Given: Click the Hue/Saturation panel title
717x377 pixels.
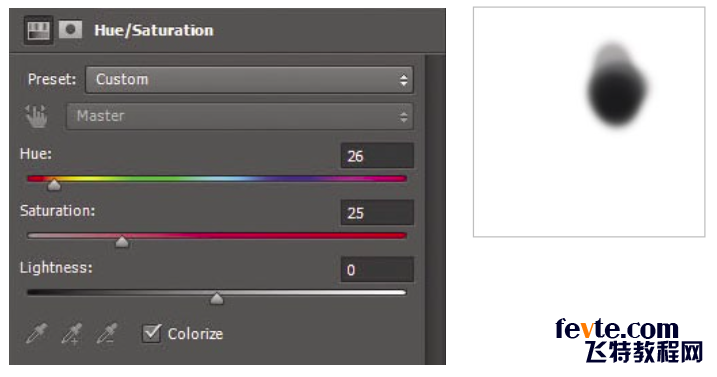Looking at the screenshot, I should coord(154,31).
